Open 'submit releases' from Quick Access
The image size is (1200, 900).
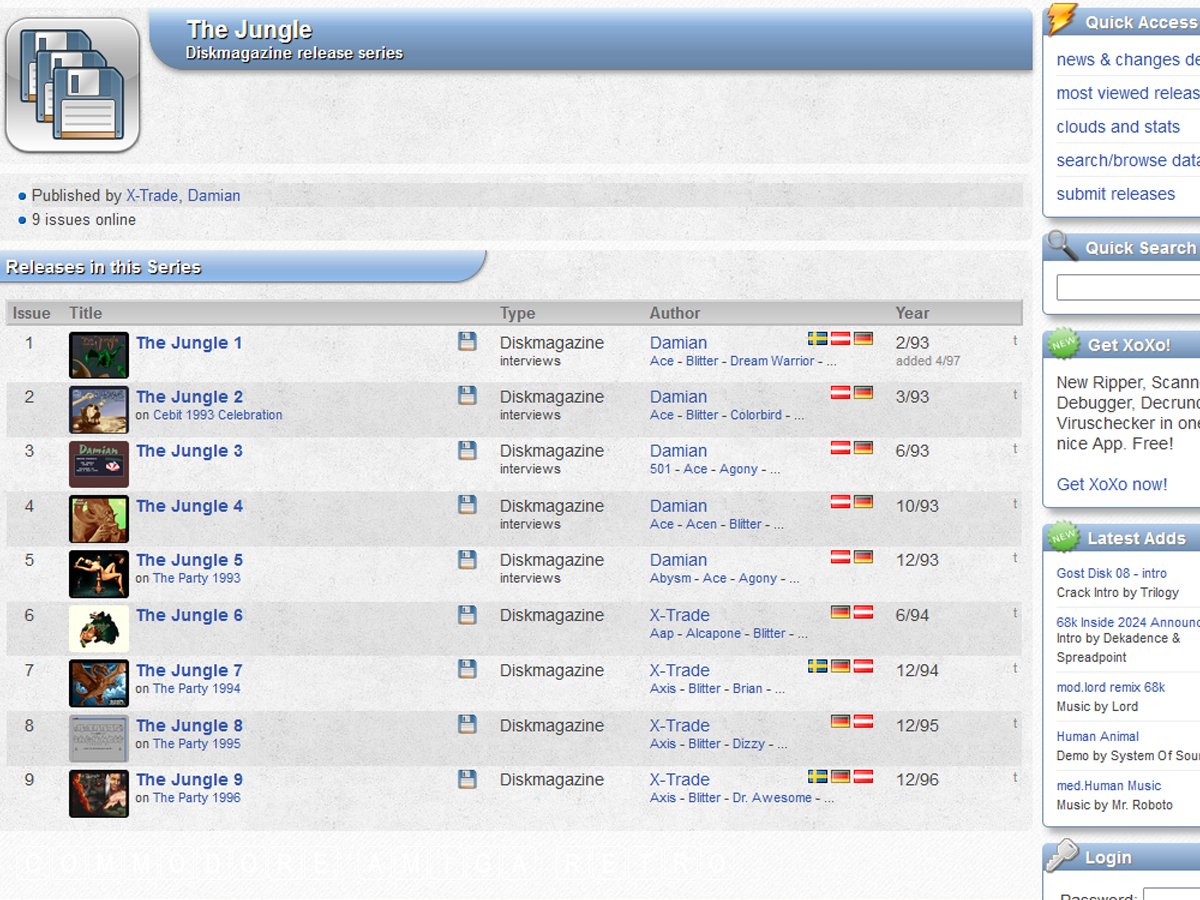pyautogui.click(x=1115, y=194)
